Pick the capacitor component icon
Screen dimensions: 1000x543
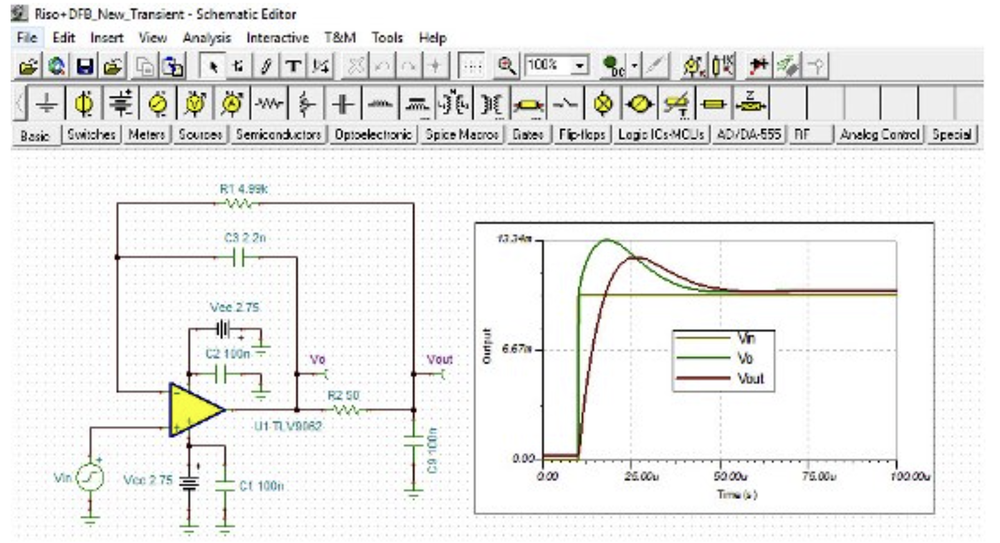point(342,103)
